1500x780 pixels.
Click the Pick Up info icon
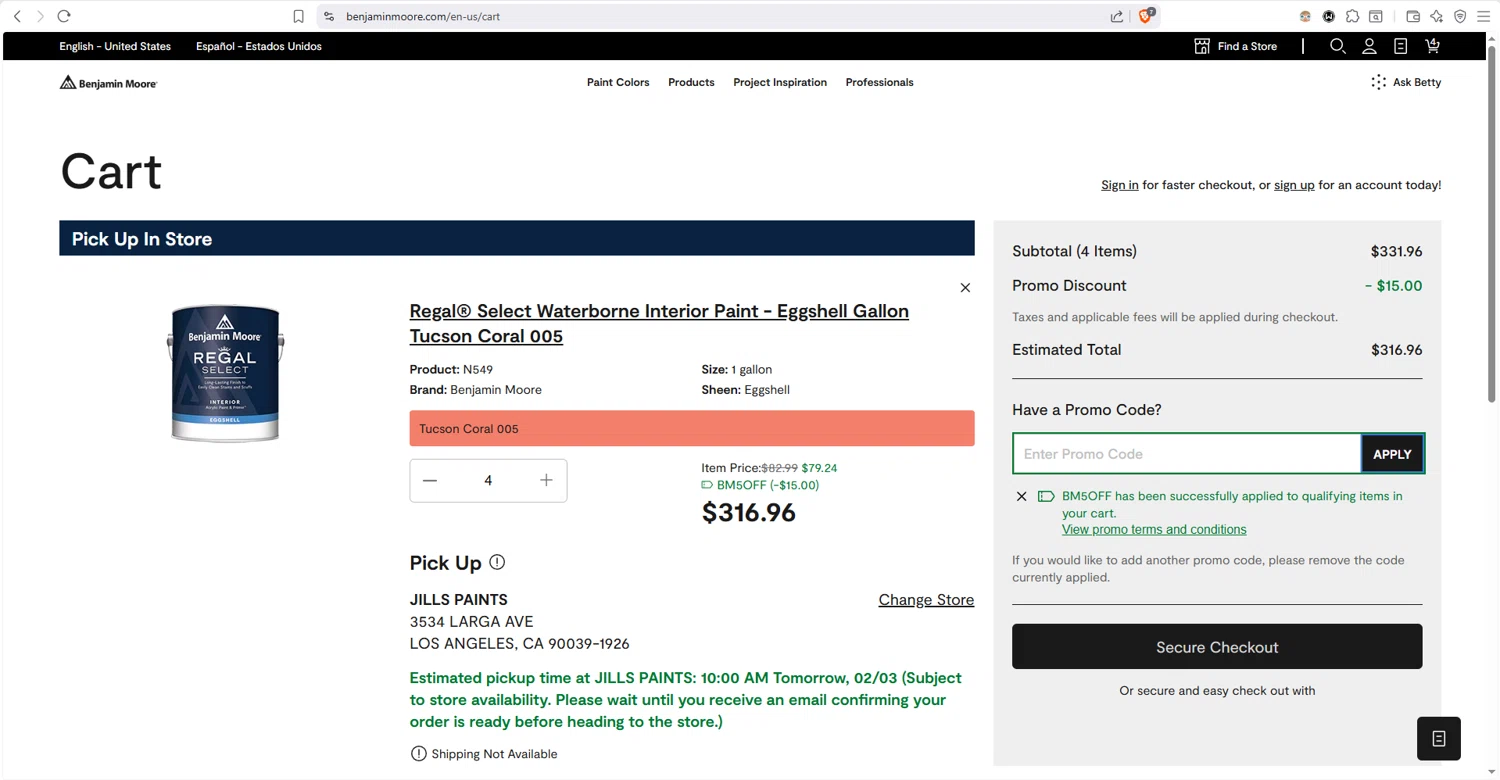pyautogui.click(x=497, y=562)
